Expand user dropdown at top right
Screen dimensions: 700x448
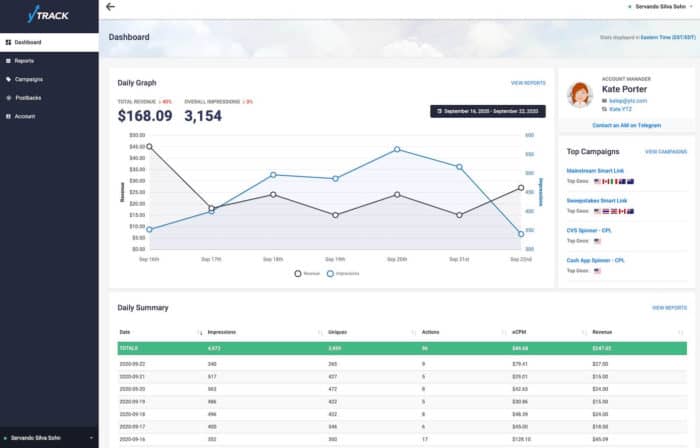(x=660, y=7)
